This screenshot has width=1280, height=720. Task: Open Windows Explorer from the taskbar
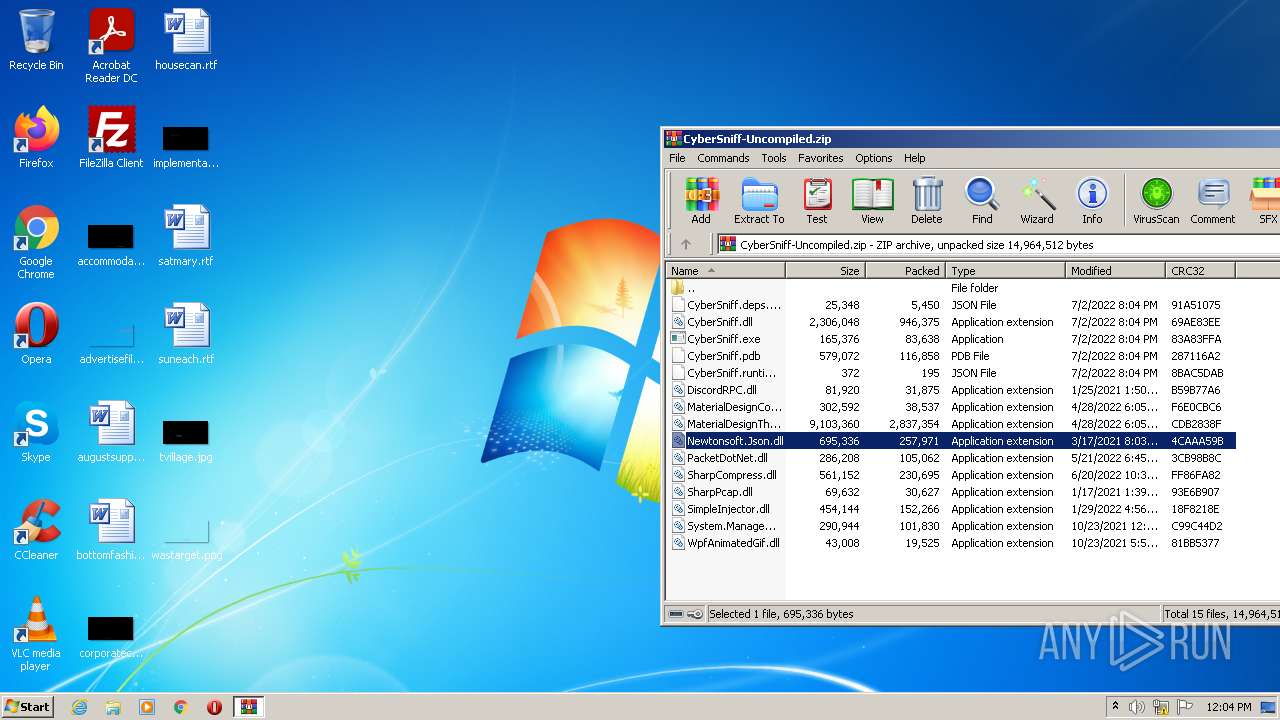click(x=113, y=707)
